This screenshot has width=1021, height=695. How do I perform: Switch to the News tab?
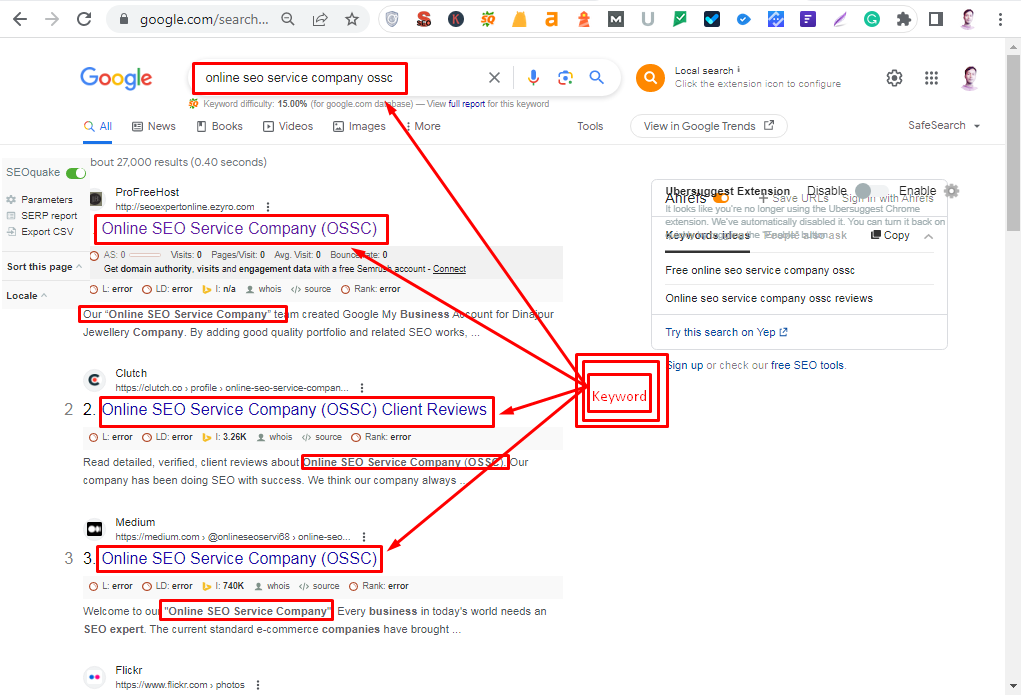coord(154,126)
